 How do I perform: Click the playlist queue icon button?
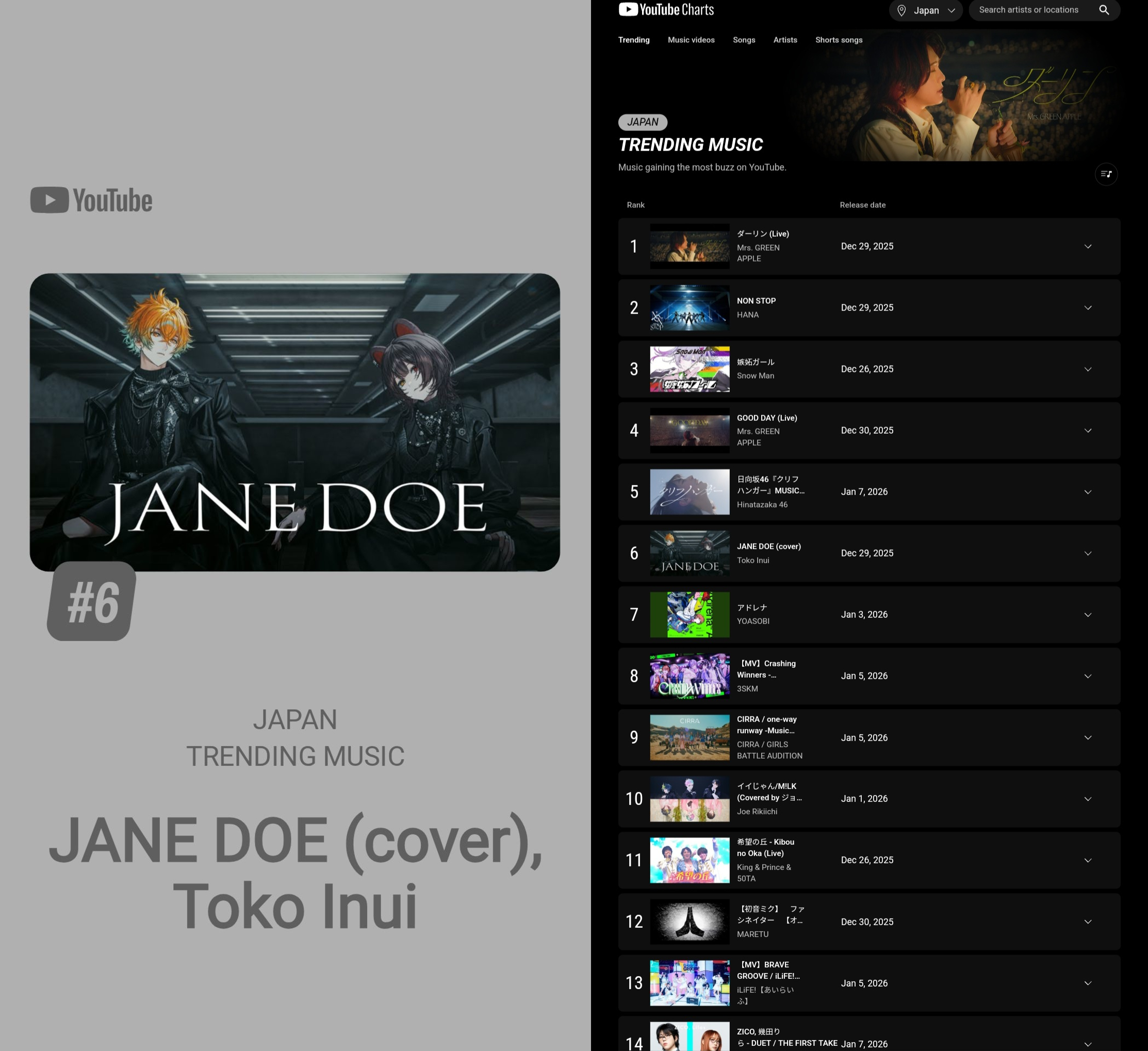[x=1106, y=174]
